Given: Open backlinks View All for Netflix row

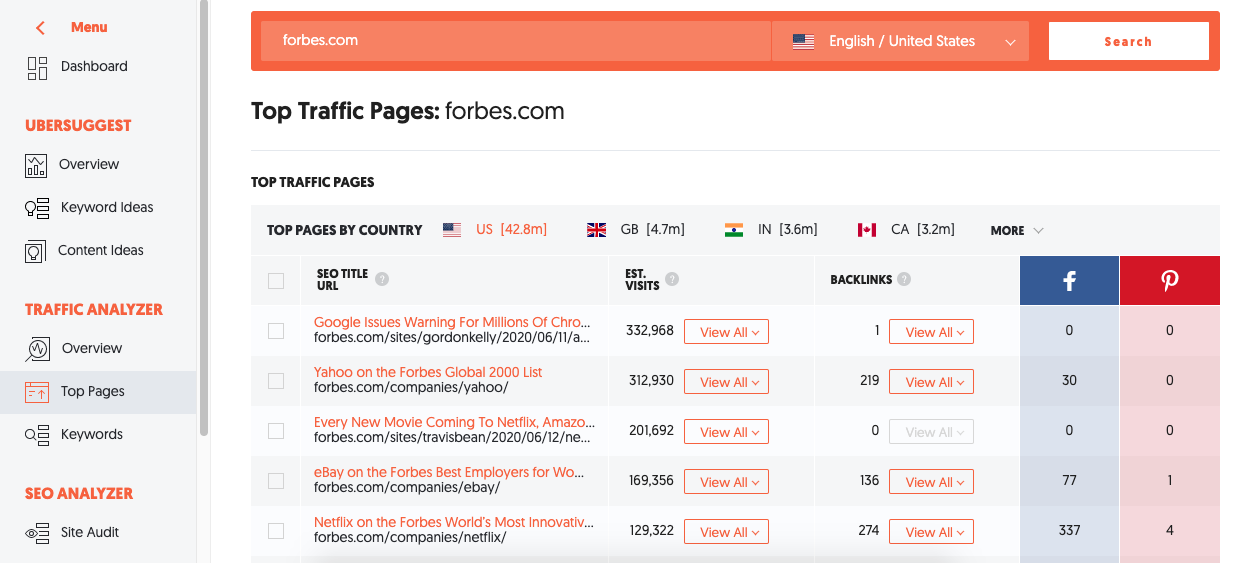Looking at the screenshot, I should coord(931,532).
